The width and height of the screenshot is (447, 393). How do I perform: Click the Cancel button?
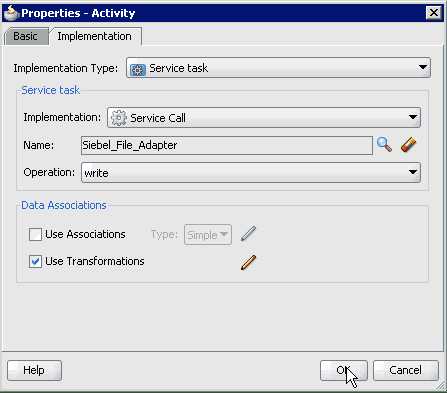406,370
